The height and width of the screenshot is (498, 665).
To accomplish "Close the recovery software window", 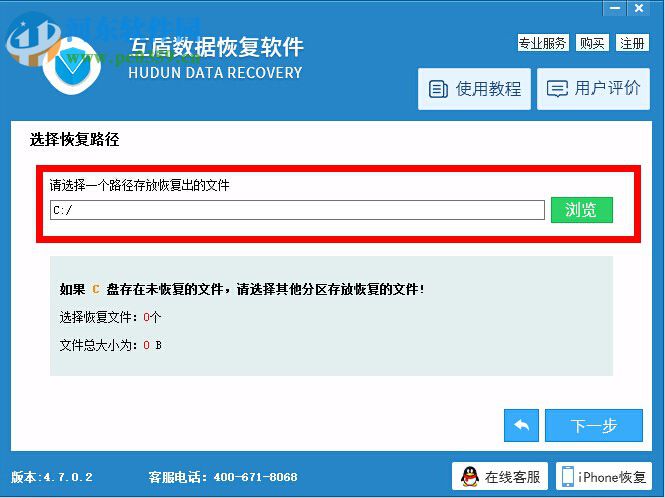I will [639, 8].
